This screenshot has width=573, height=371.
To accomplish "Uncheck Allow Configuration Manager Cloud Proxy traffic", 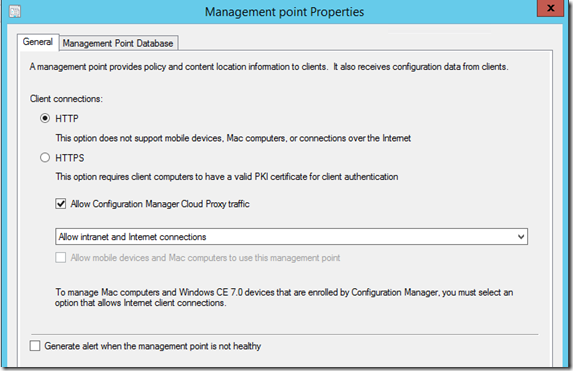I will click(x=61, y=204).
